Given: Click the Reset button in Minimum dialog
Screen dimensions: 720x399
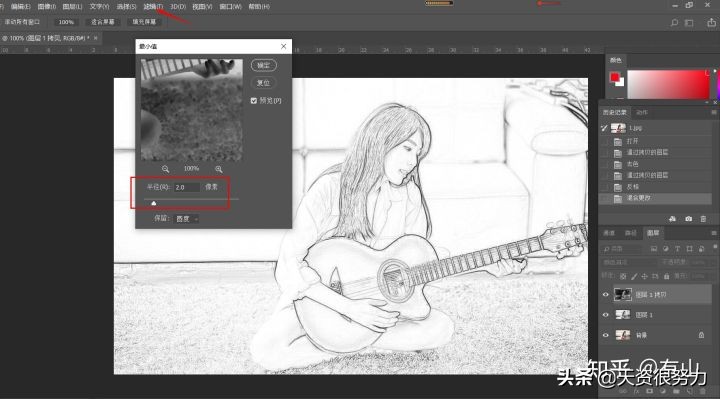Looking at the screenshot, I should click(x=264, y=83).
